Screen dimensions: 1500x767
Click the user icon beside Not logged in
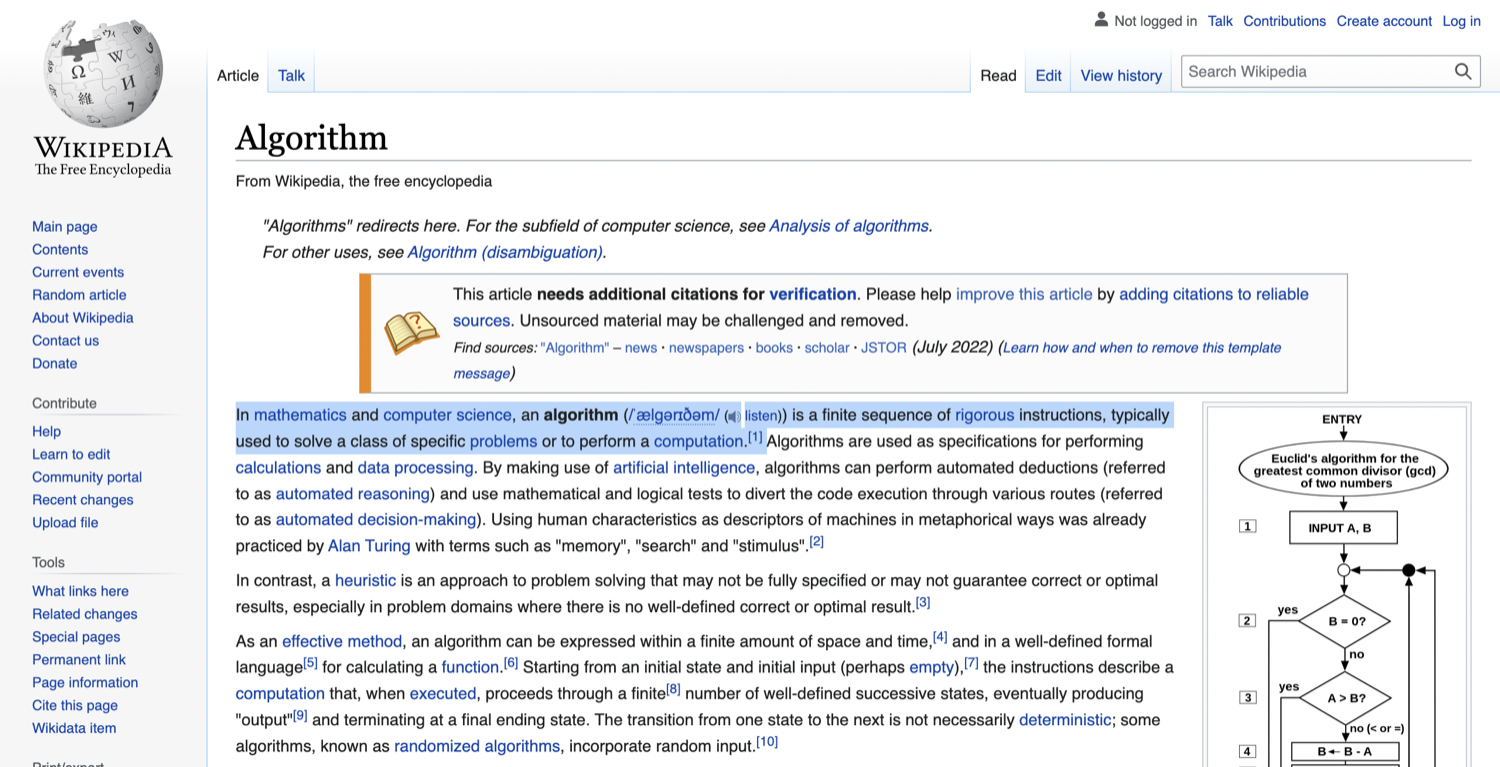(1101, 20)
